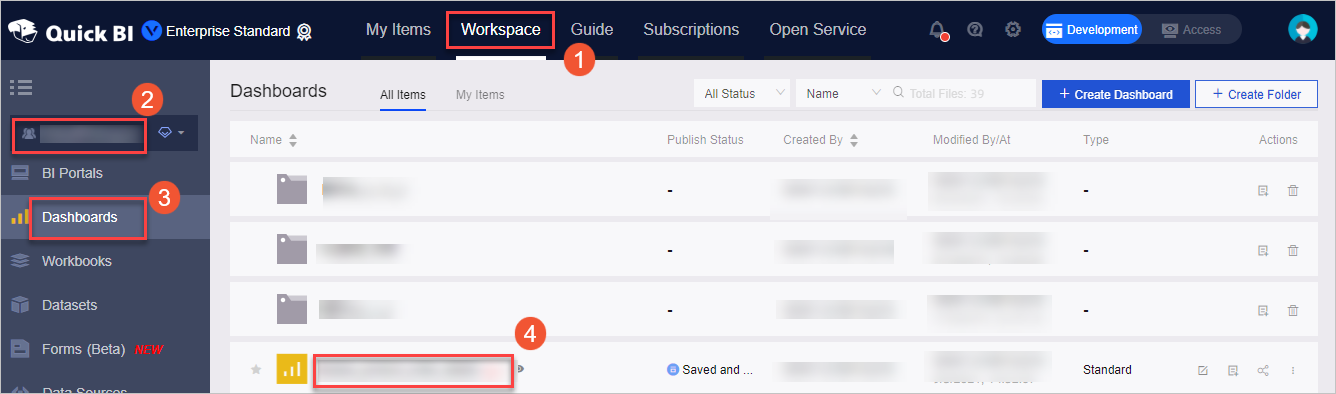The image size is (1336, 394).
Task: Open the topmost folder icon in list
Action: point(292,190)
